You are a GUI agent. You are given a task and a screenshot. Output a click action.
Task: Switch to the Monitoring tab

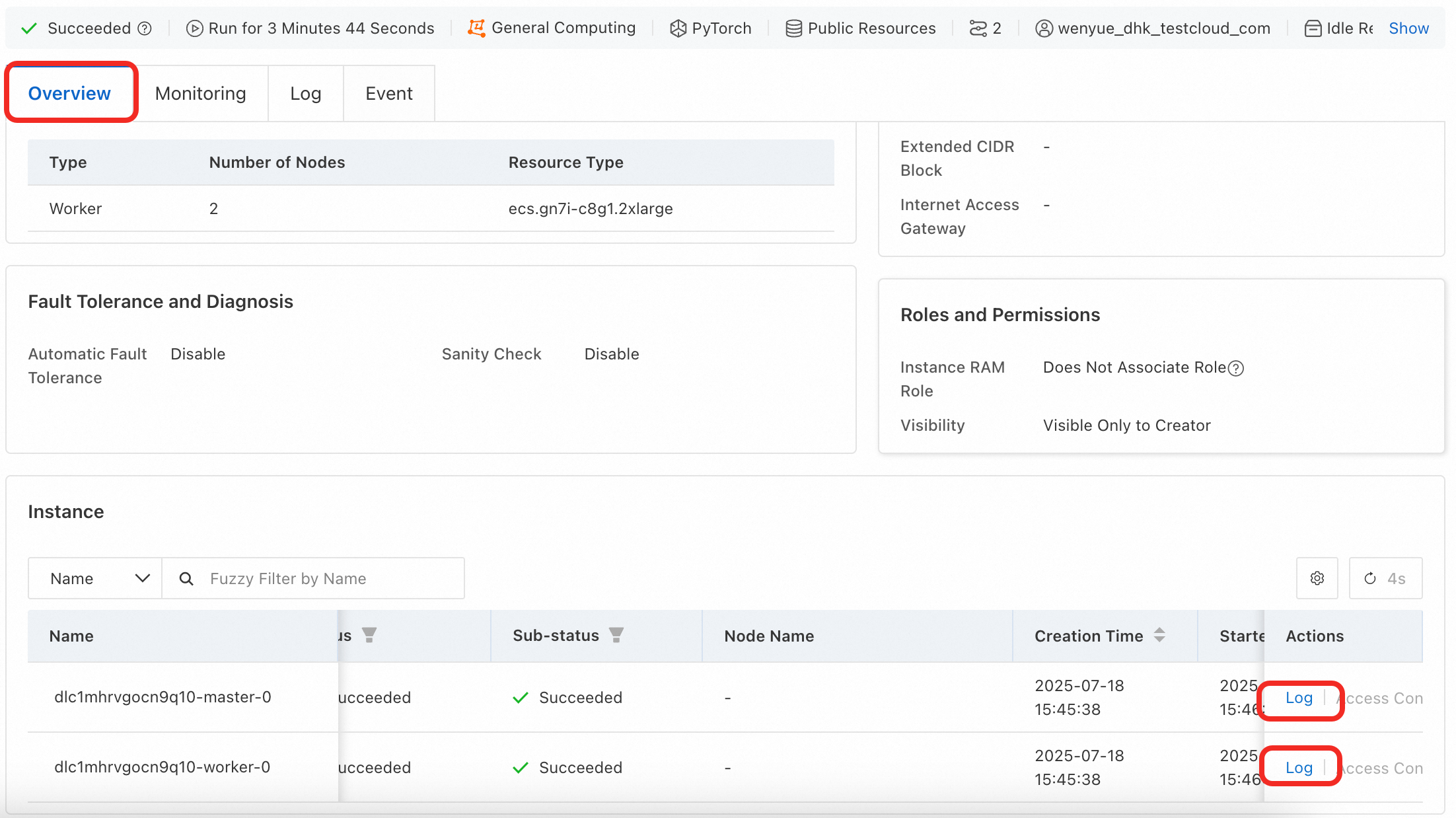[200, 93]
